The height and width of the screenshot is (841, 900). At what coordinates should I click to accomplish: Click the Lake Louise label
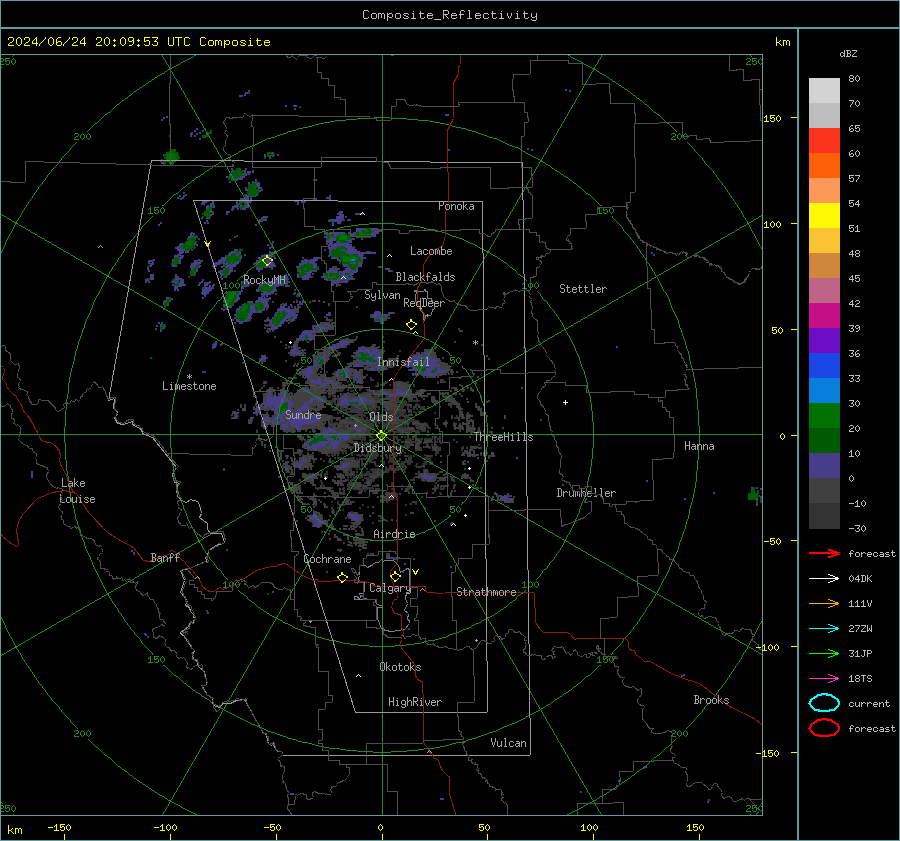tap(77, 491)
